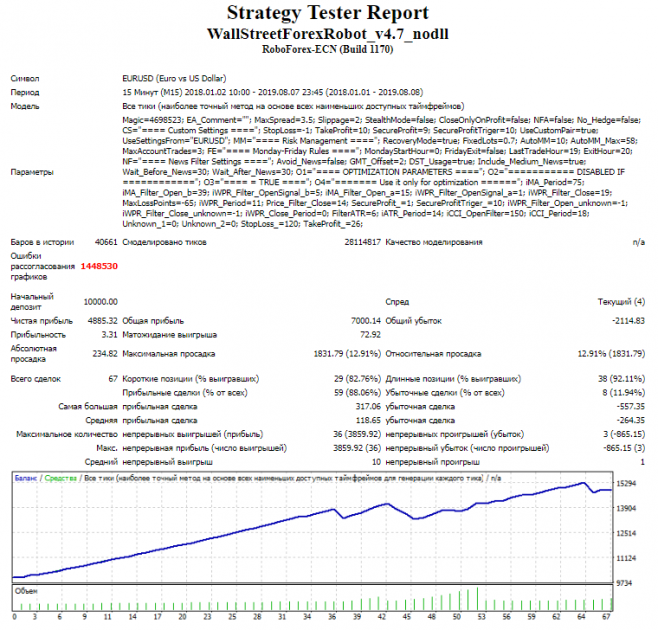Click the Параметры label
The image size is (658, 630).
(x=32, y=172)
